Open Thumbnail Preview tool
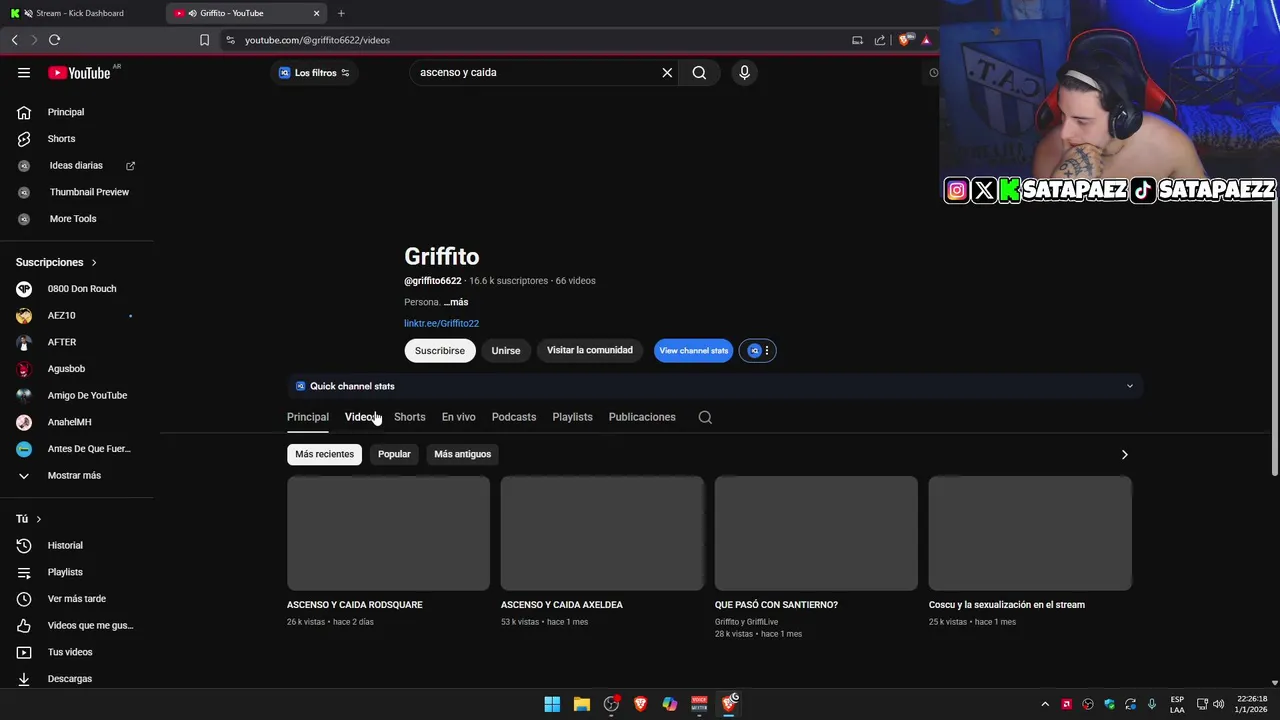Viewport: 1280px width, 720px height. (x=89, y=192)
